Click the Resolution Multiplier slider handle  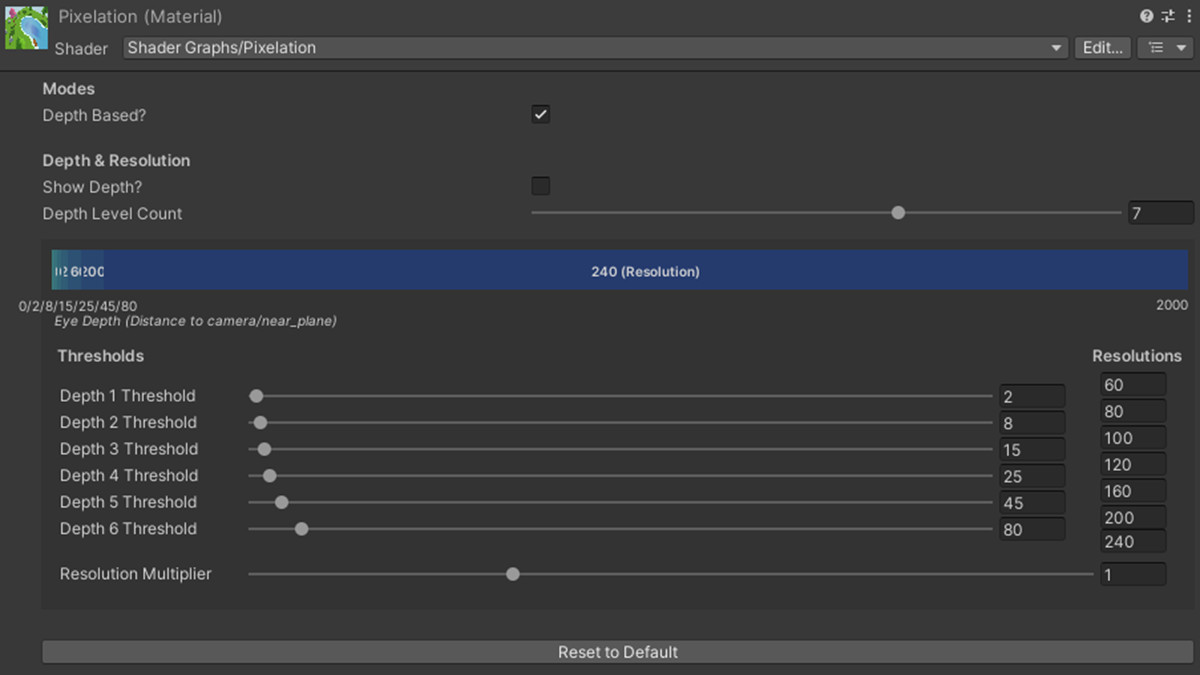[512, 574]
